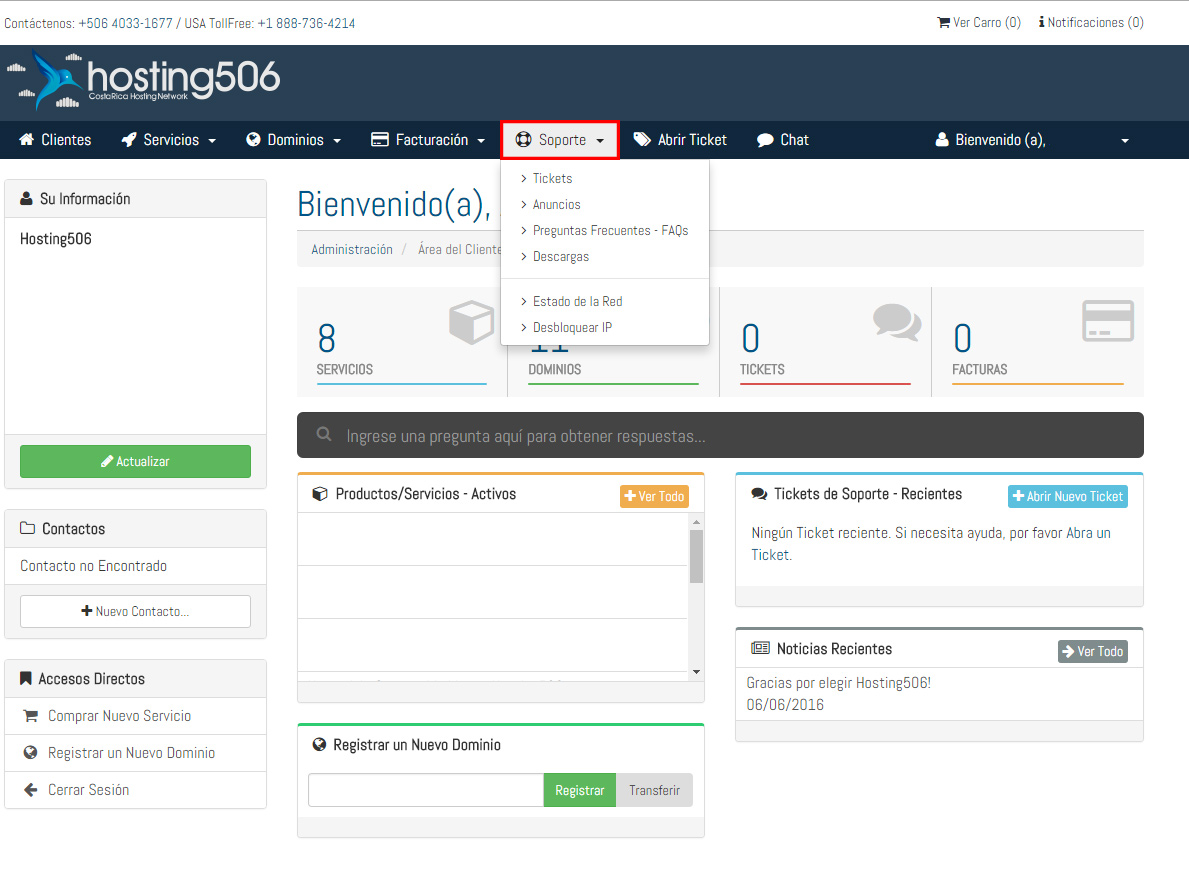The width and height of the screenshot is (1189, 870).
Task: Click the scrollbar down arrow in Productos/Servicios
Action: coord(696,672)
